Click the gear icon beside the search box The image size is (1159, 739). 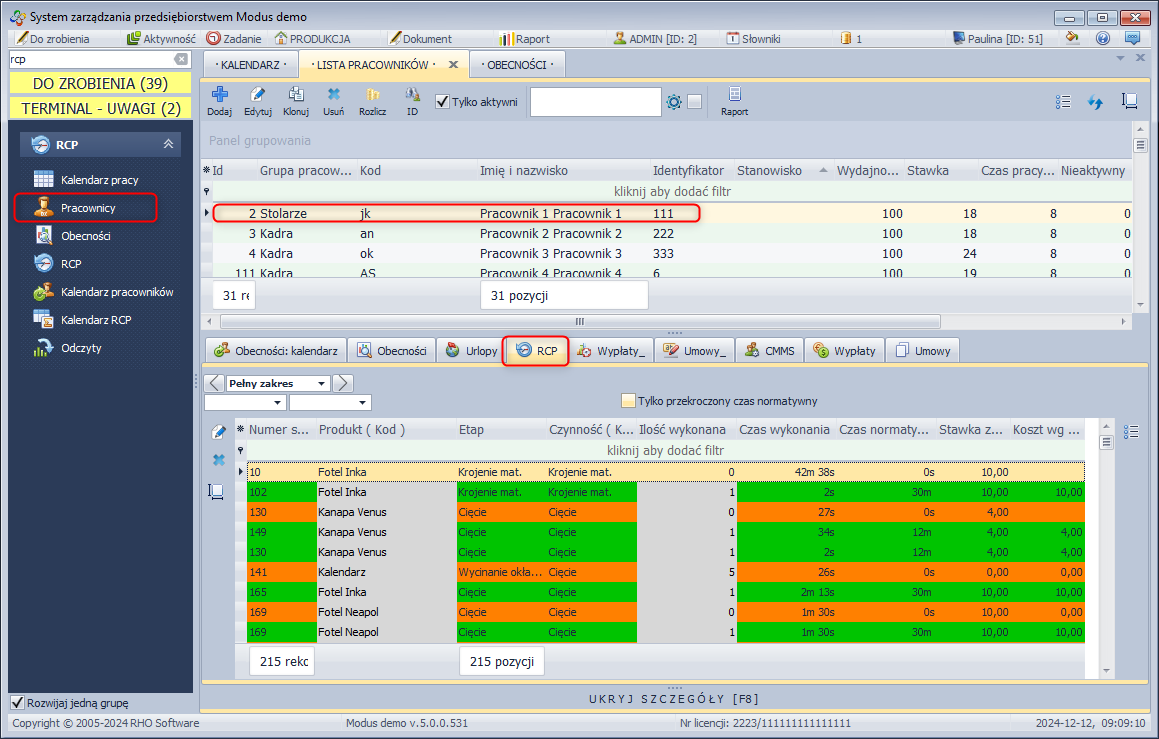point(674,102)
